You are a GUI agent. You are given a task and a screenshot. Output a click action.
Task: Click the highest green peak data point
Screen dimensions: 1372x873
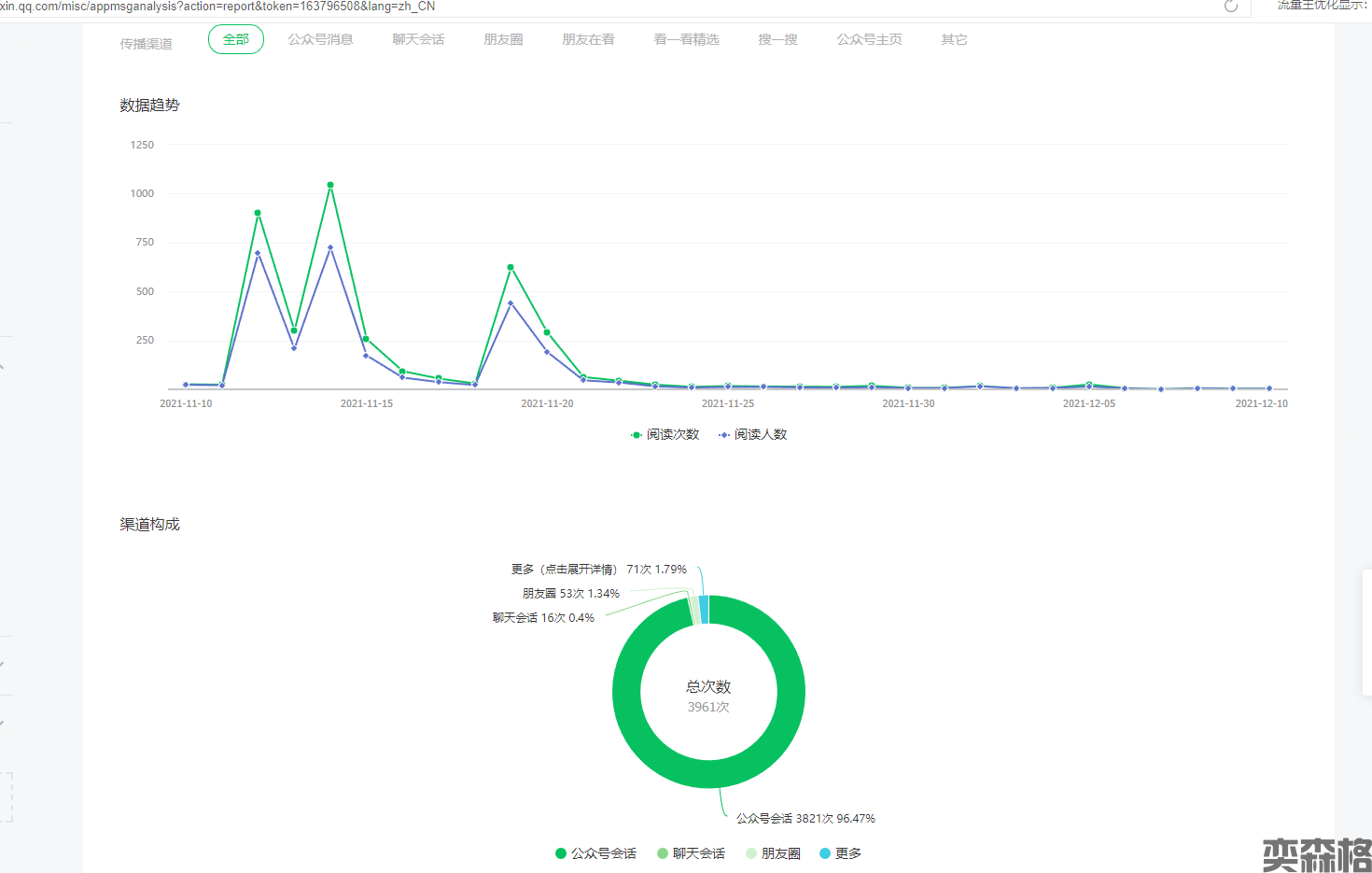click(330, 185)
